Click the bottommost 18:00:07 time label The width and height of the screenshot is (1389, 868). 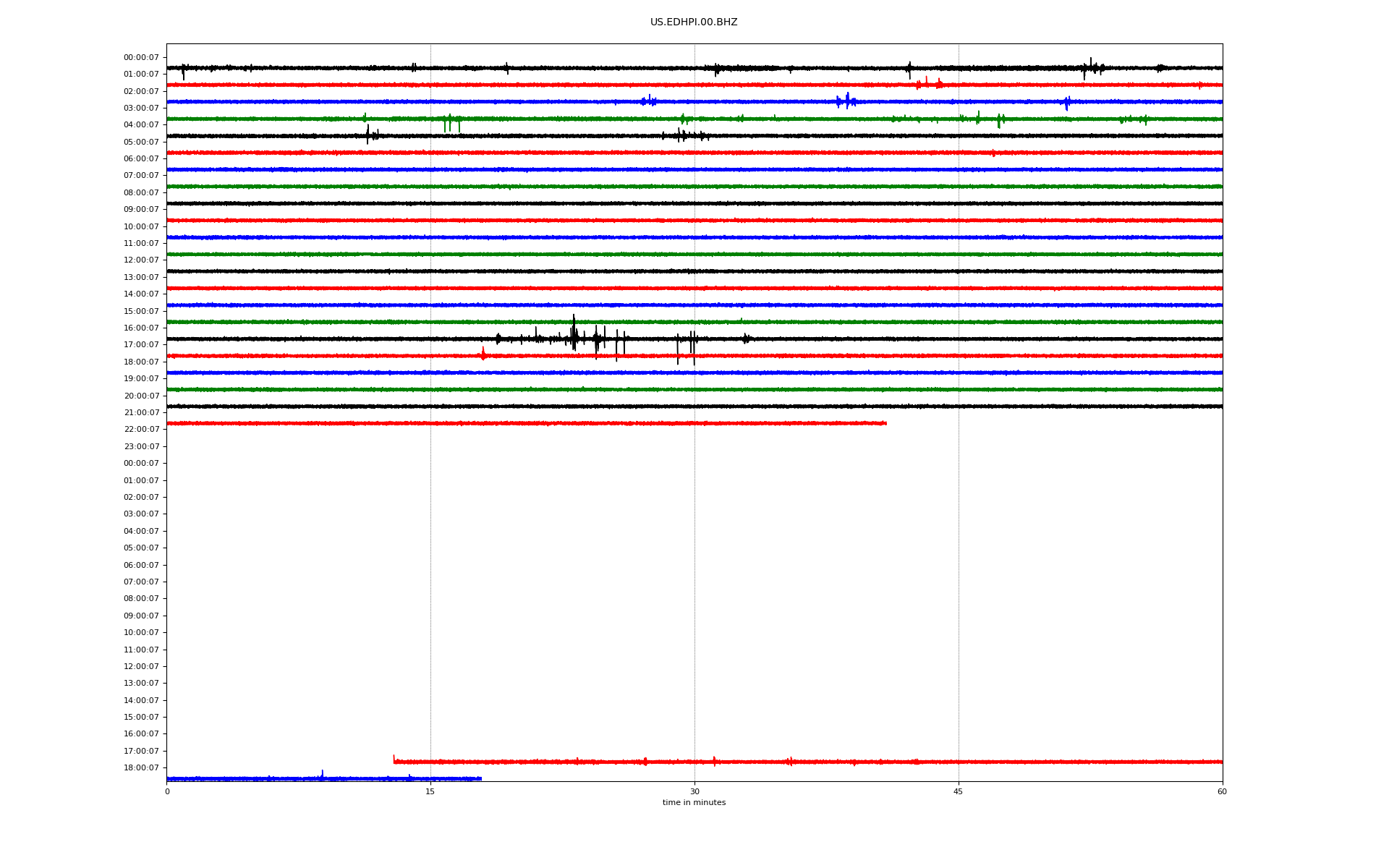[141, 768]
